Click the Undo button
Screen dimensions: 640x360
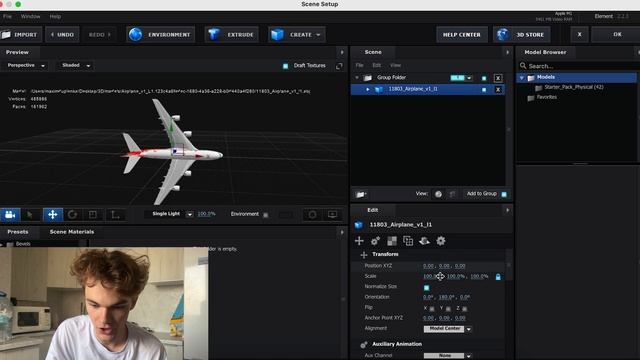(x=62, y=35)
